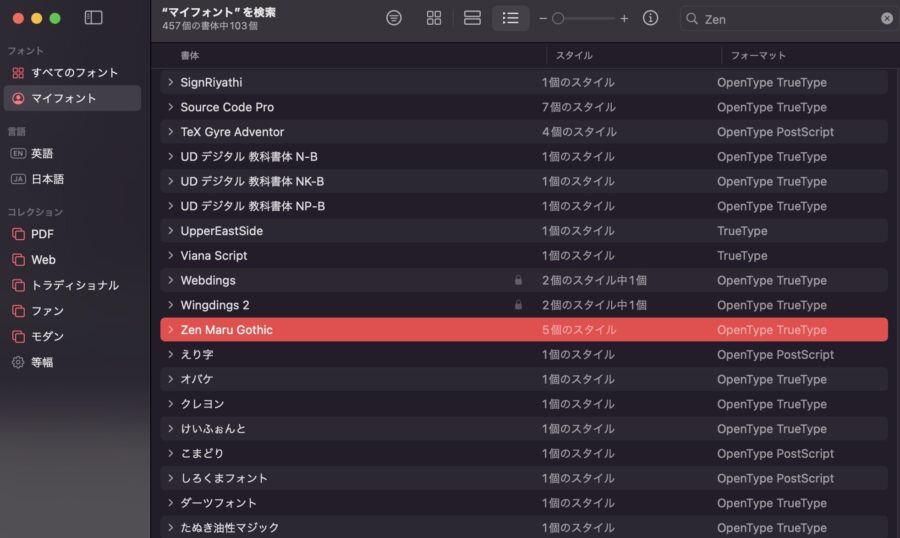Select the オバケ font row
Viewport: 900px width, 538px height.
pyautogui.click(x=524, y=379)
